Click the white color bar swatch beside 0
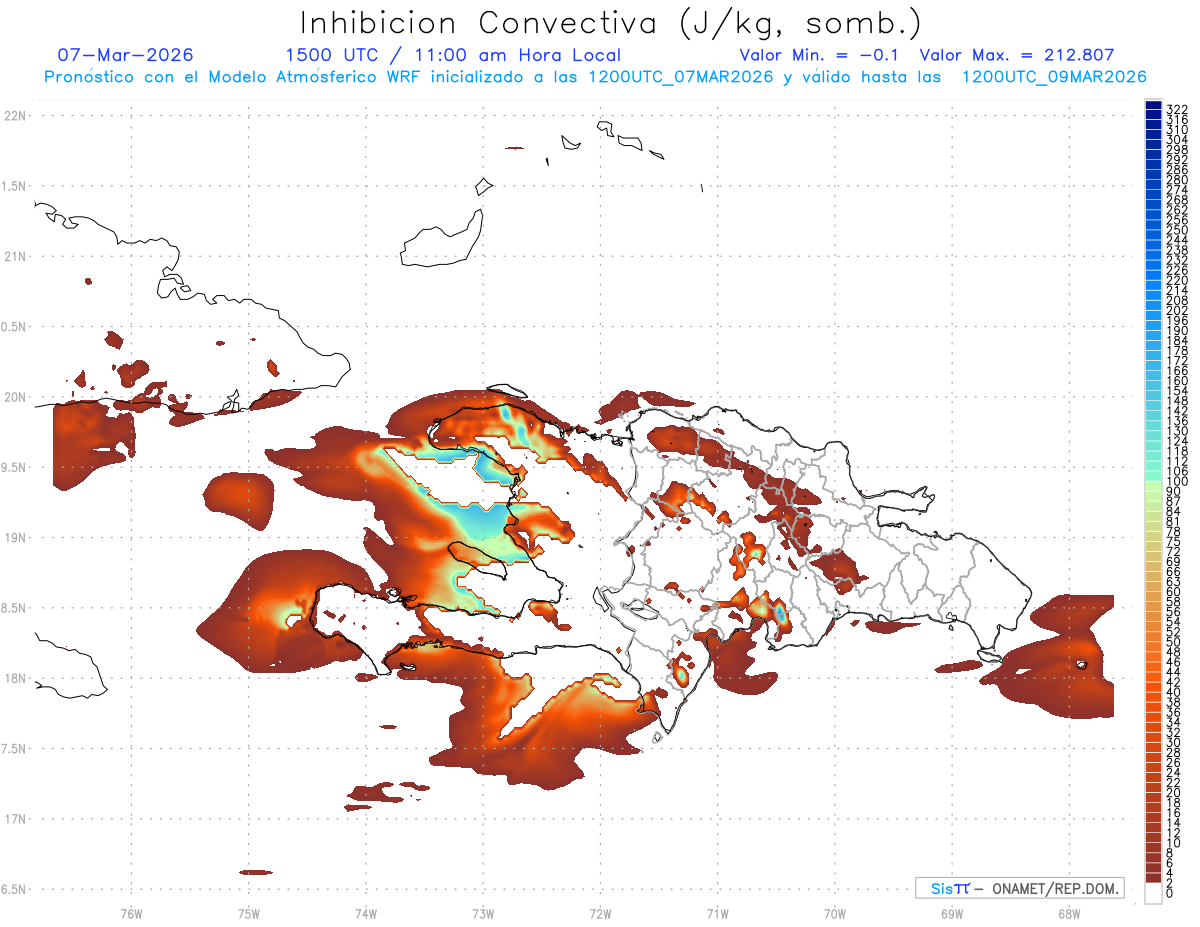Viewport: 1200px width, 927px height. click(1153, 893)
